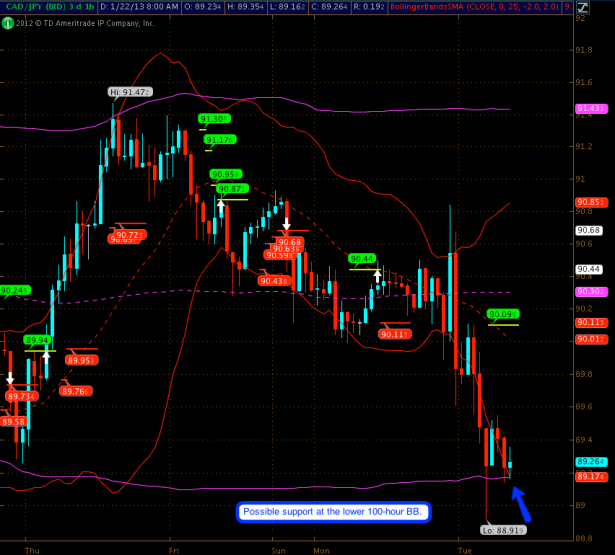Click the CAD/JPY symbol label
Screen dimensions: 615x555
click(24, 7)
